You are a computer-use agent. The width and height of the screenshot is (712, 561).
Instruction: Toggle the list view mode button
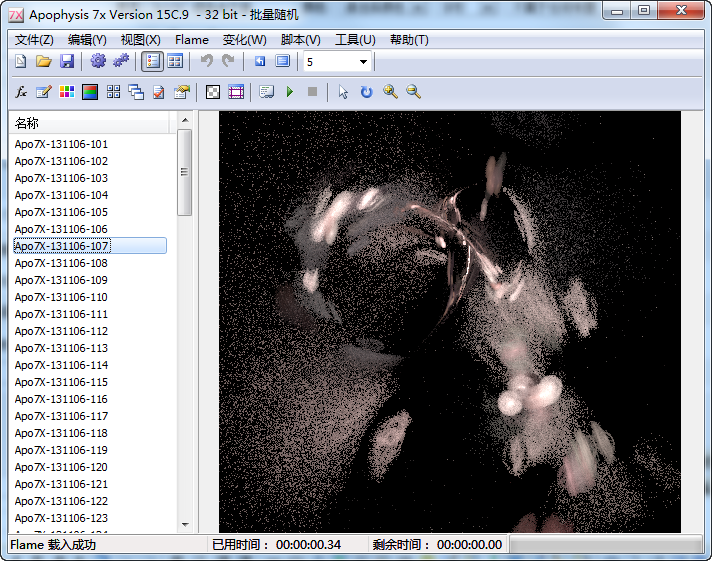(x=152, y=62)
